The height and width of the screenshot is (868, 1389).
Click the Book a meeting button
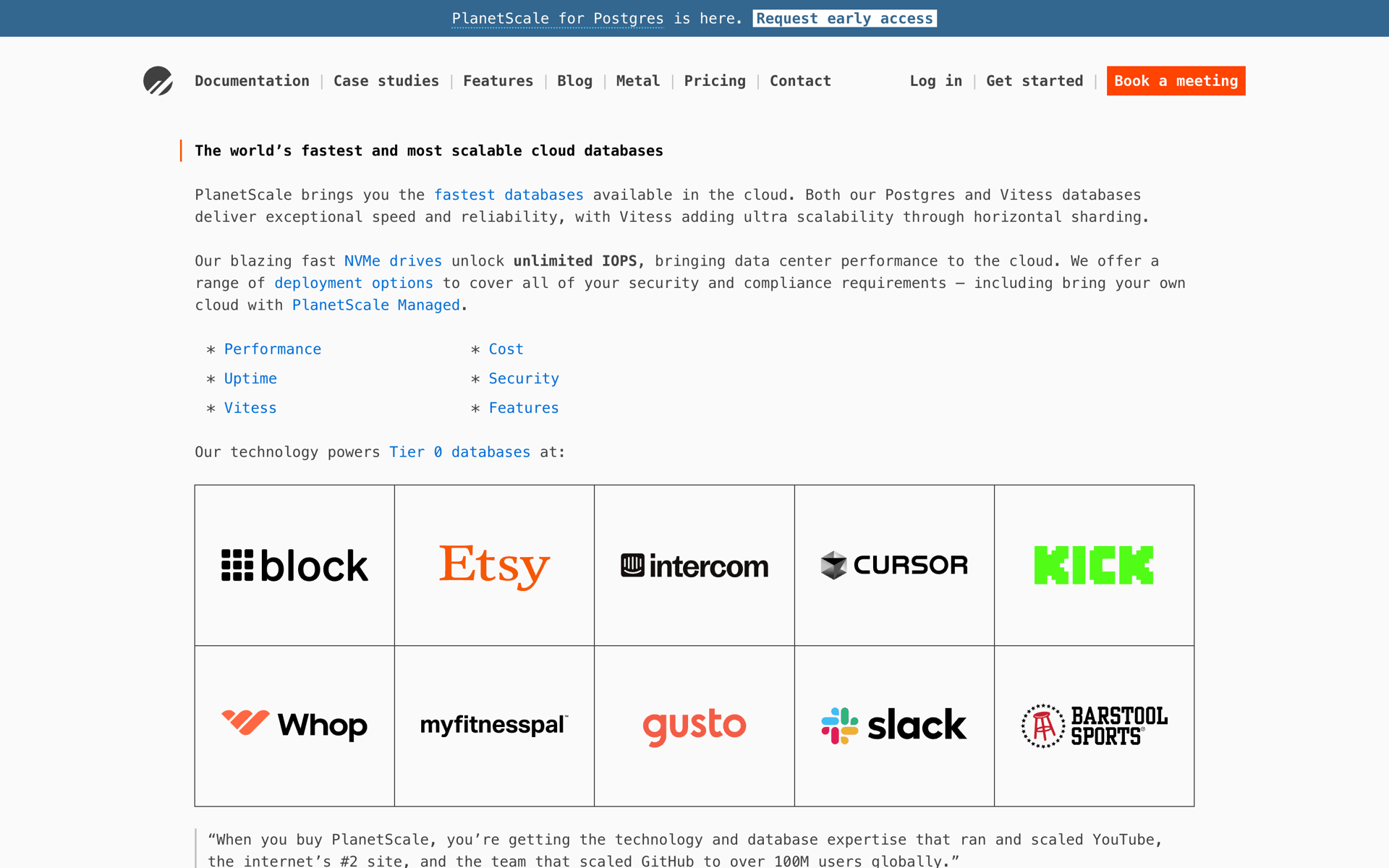1176,81
